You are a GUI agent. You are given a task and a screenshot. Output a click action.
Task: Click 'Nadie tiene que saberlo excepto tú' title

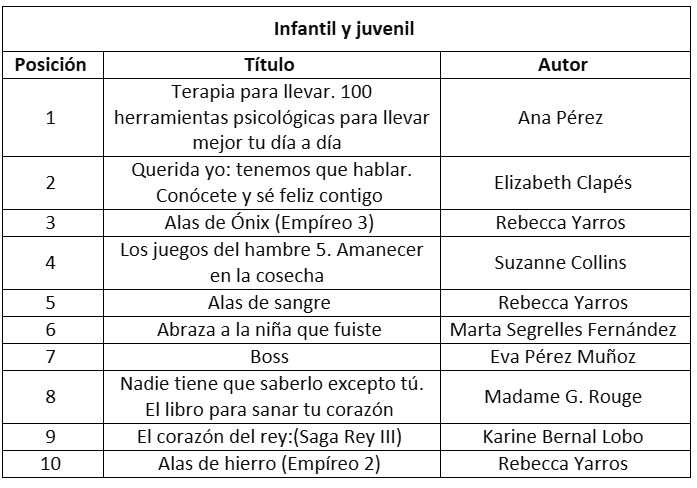click(270, 396)
